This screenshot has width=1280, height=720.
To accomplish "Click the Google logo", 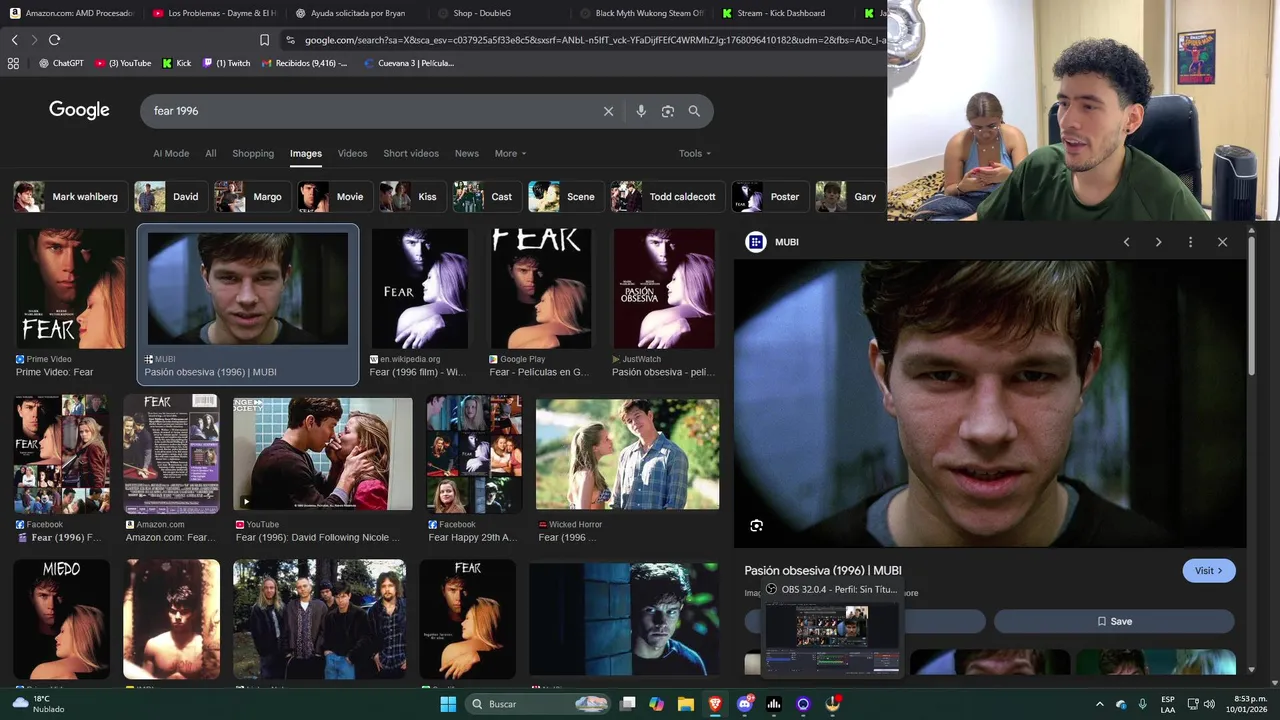I will [79, 110].
